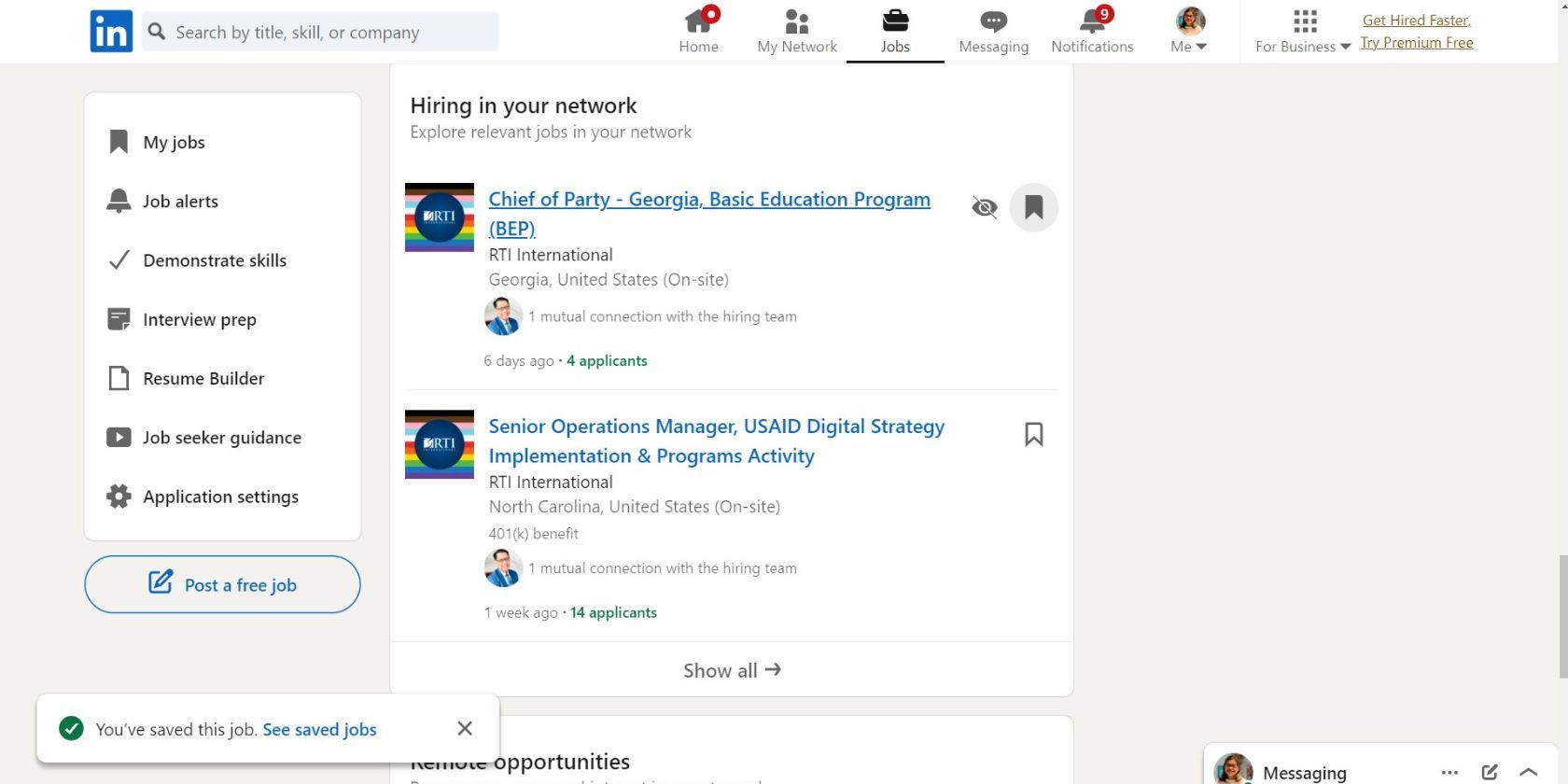Screen dimensions: 1568x784
Task: Click the Job seeker guidance video icon
Action: click(119, 437)
